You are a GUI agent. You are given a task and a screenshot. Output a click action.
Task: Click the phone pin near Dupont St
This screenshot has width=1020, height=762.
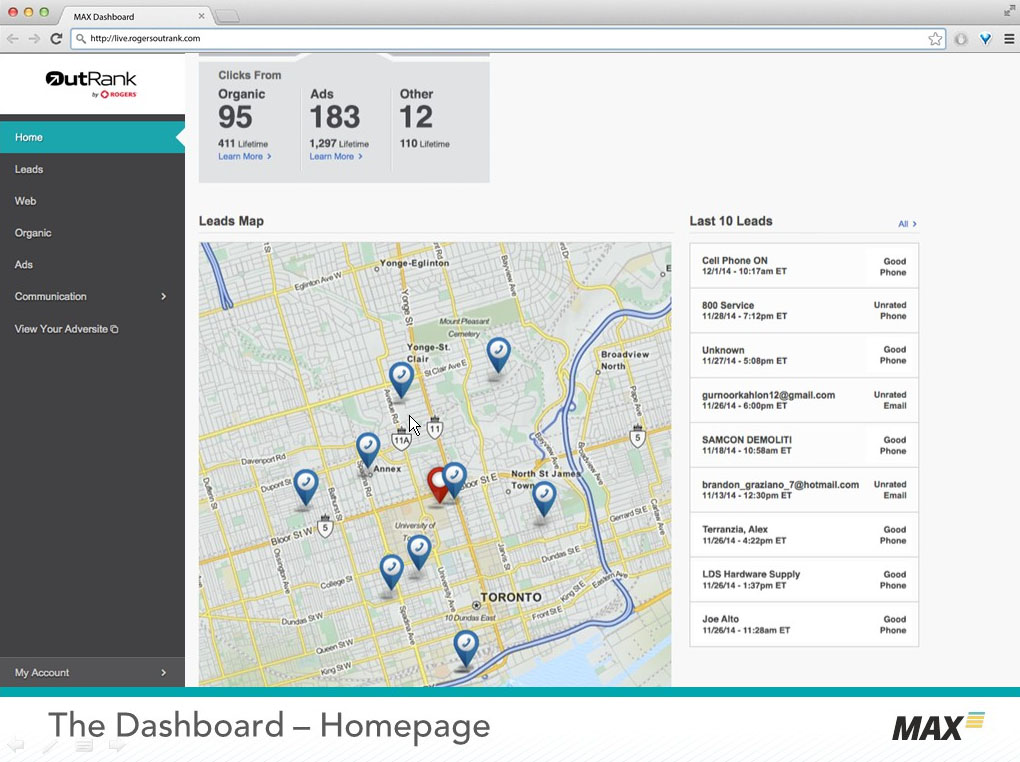pos(306,487)
